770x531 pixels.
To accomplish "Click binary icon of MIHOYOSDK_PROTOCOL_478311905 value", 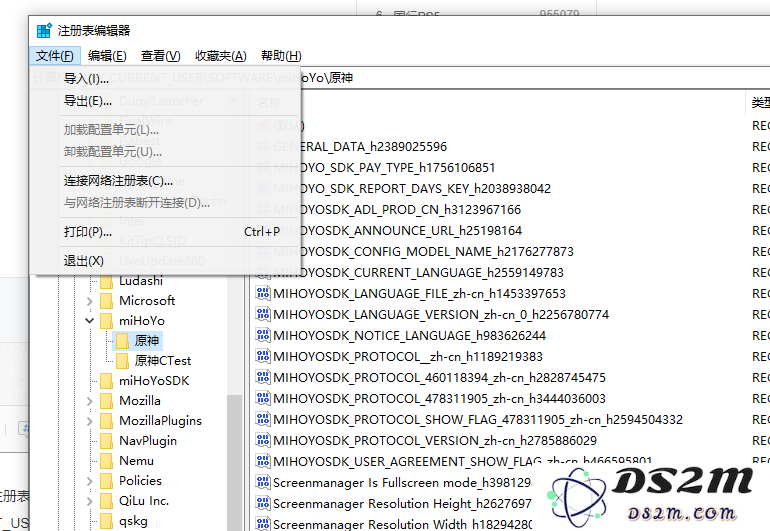I will coord(263,398).
